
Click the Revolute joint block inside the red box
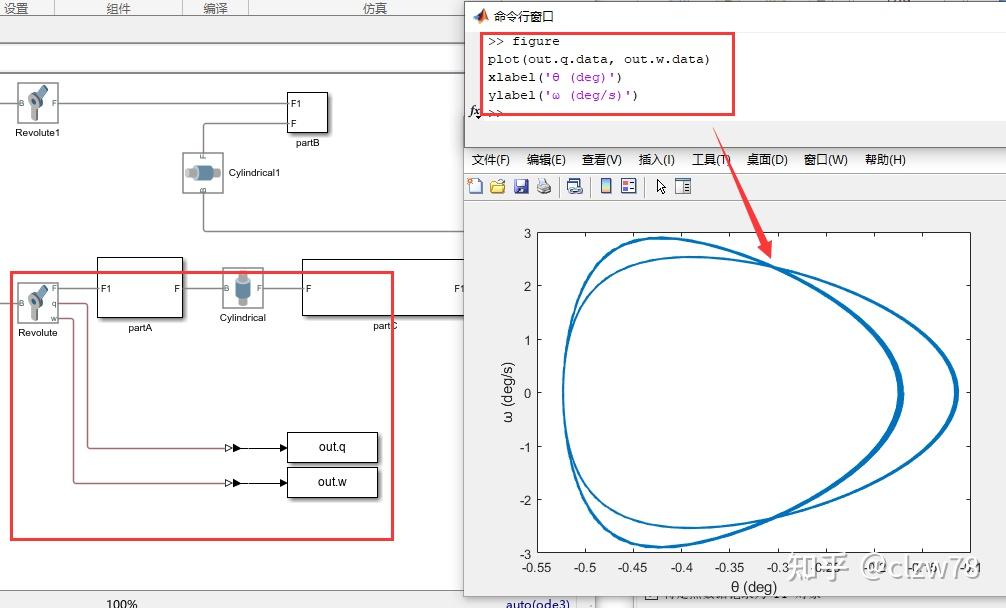click(38, 301)
